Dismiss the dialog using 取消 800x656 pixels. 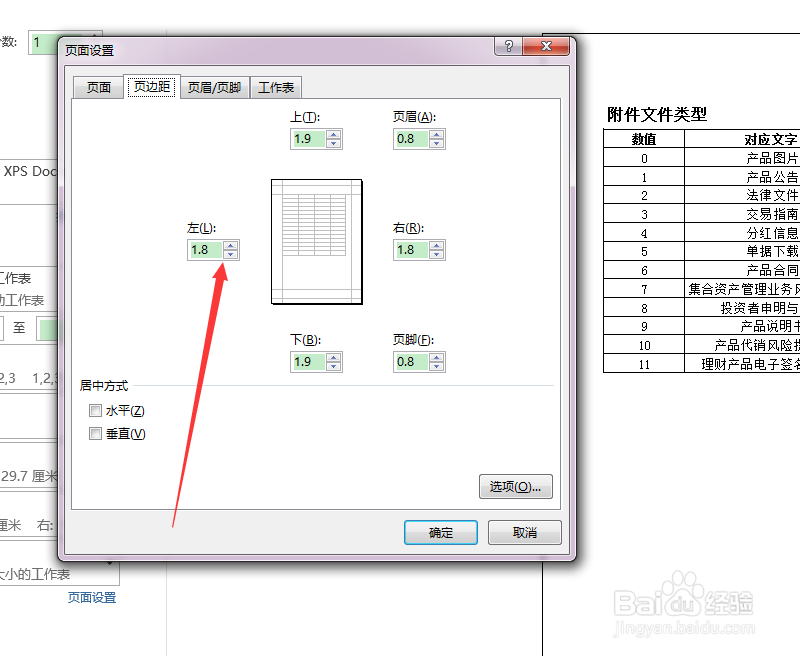tap(524, 532)
